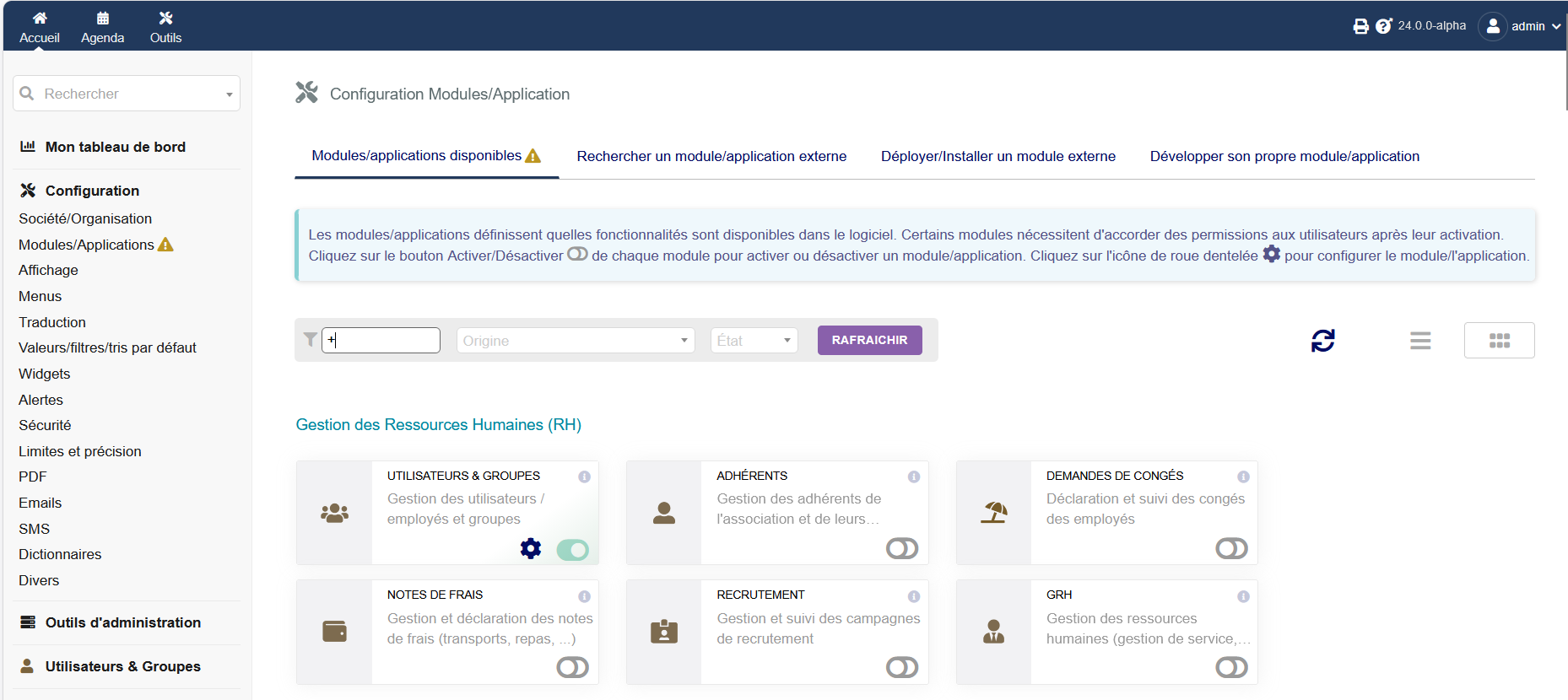Open Rechercher un module/application externe tab
Image resolution: width=1568 pixels, height=700 pixels.
click(711, 156)
